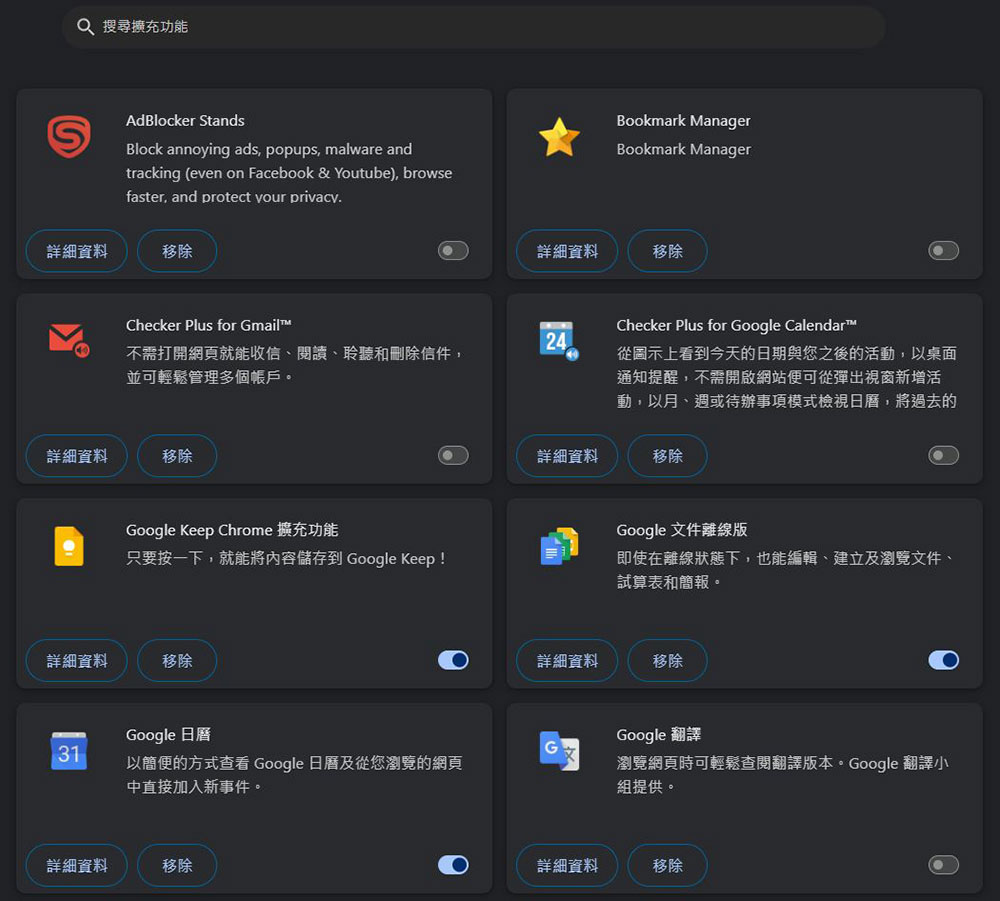Click the Checker Plus for Gmail envelope icon
The height and width of the screenshot is (901, 1000).
69,340
